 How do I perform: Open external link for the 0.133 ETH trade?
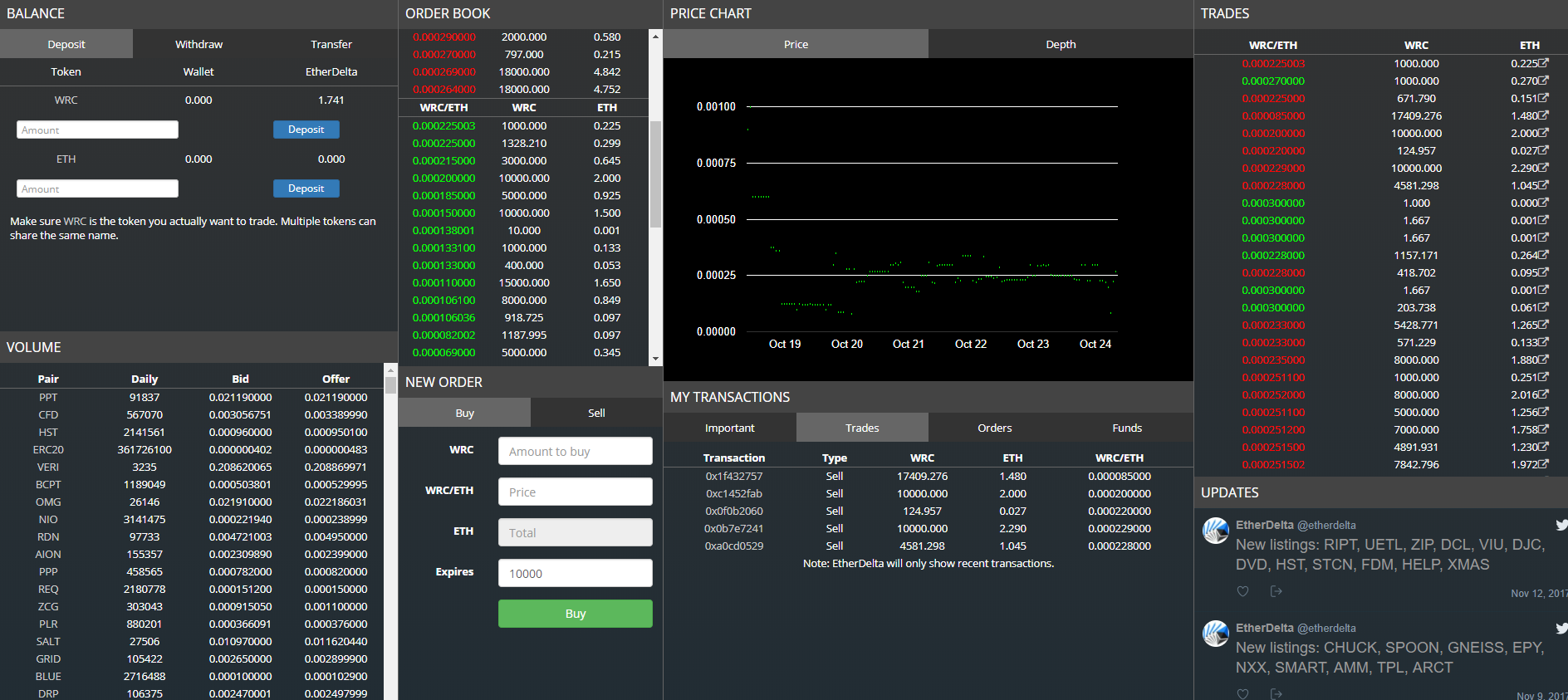(x=1543, y=342)
